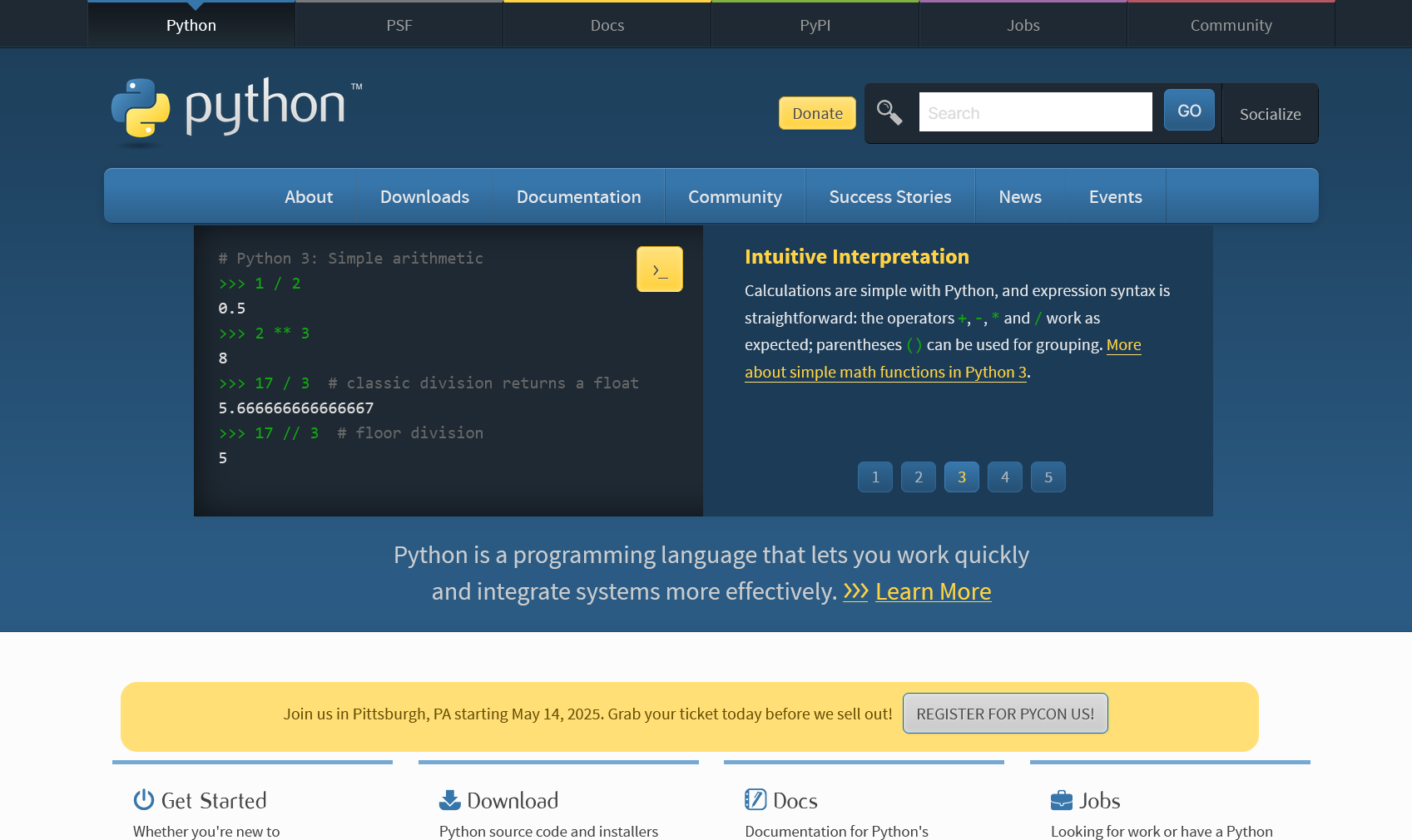Viewport: 1412px width, 840px height.
Task: Show slide 2 of the carousel
Action: click(x=919, y=477)
